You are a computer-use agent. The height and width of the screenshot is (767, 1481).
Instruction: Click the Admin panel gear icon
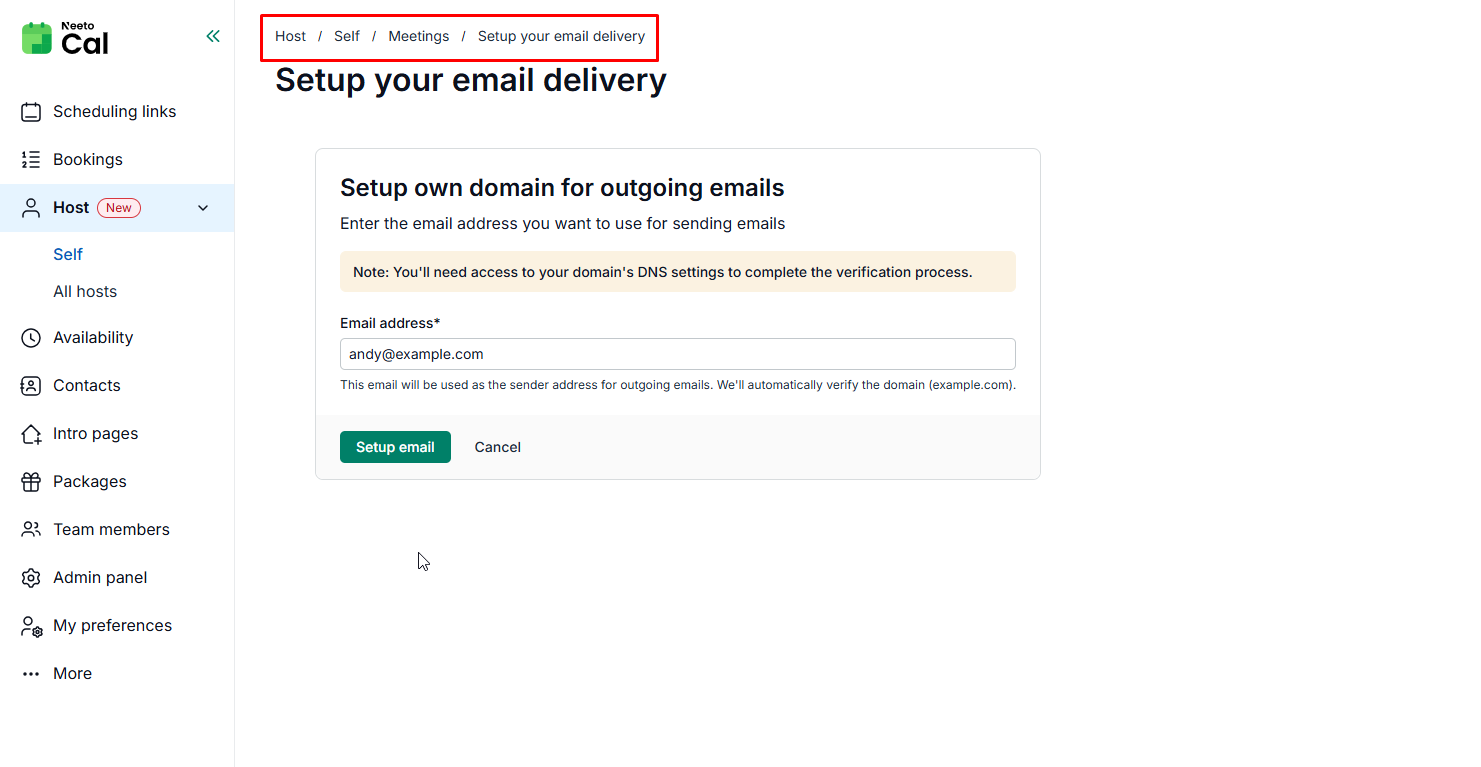(31, 578)
